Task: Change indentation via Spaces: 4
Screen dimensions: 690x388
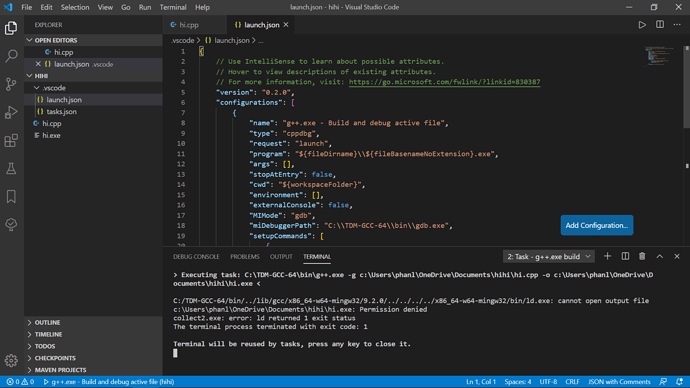Action: point(518,382)
